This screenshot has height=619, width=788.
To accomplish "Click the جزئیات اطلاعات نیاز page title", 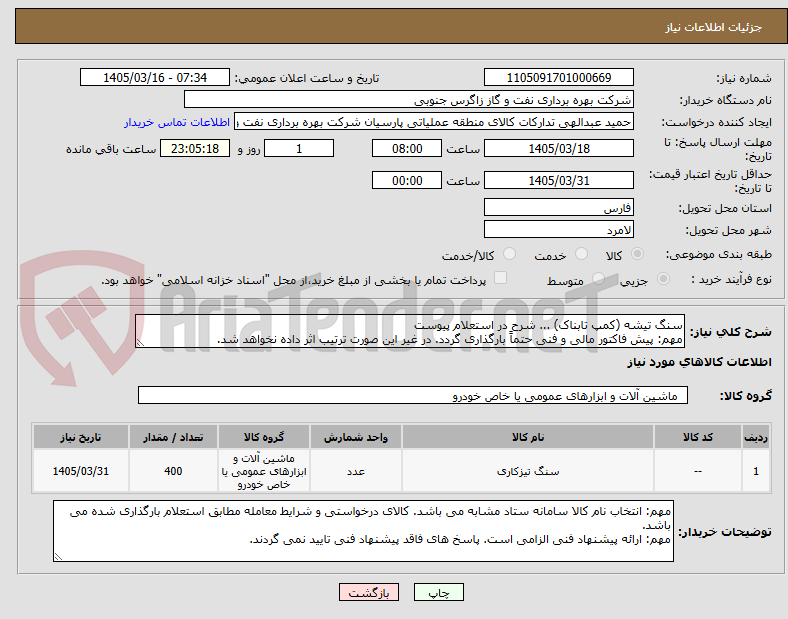I will point(713,27).
